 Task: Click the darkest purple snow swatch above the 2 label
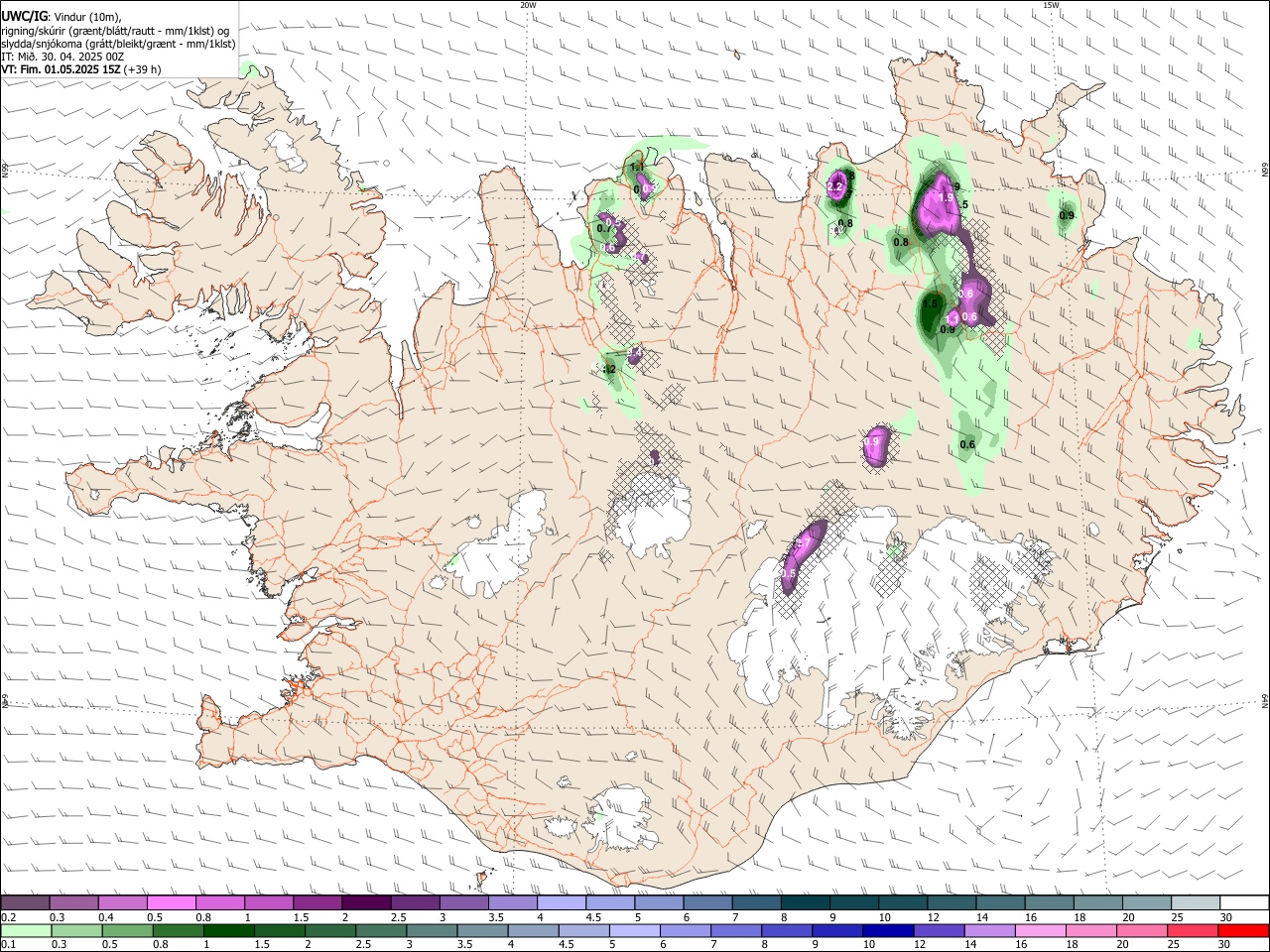366,903
